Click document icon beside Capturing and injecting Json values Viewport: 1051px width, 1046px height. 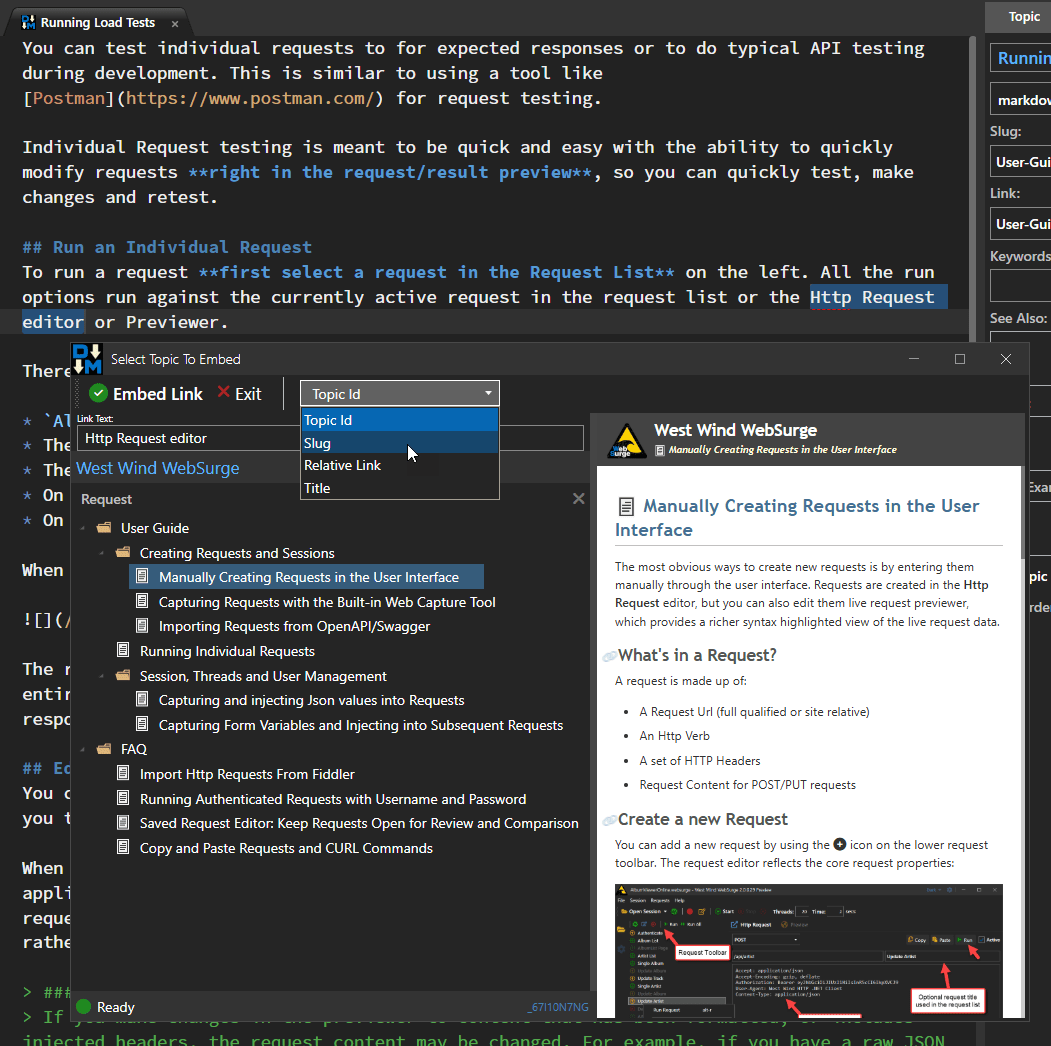pyautogui.click(x=142, y=700)
